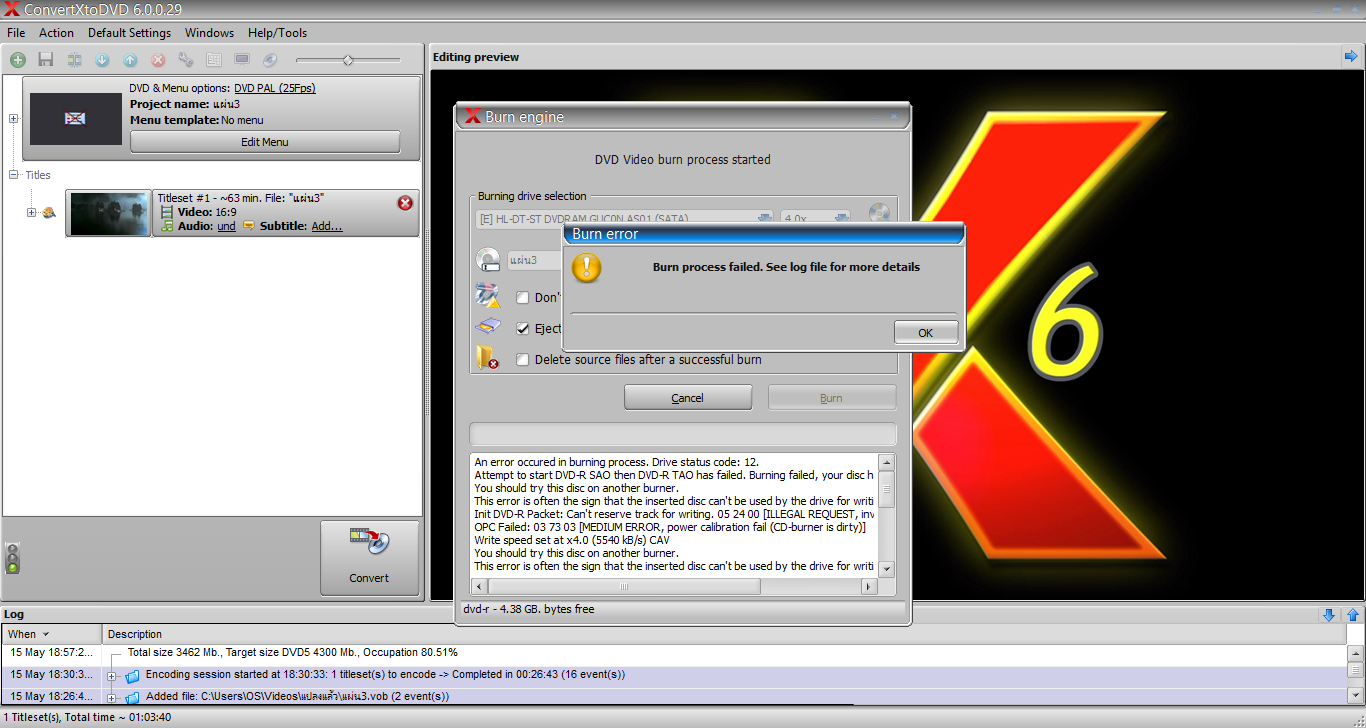1366x728 pixels.
Task: Click the disc refresh icon in Burn engine
Action: [879, 214]
